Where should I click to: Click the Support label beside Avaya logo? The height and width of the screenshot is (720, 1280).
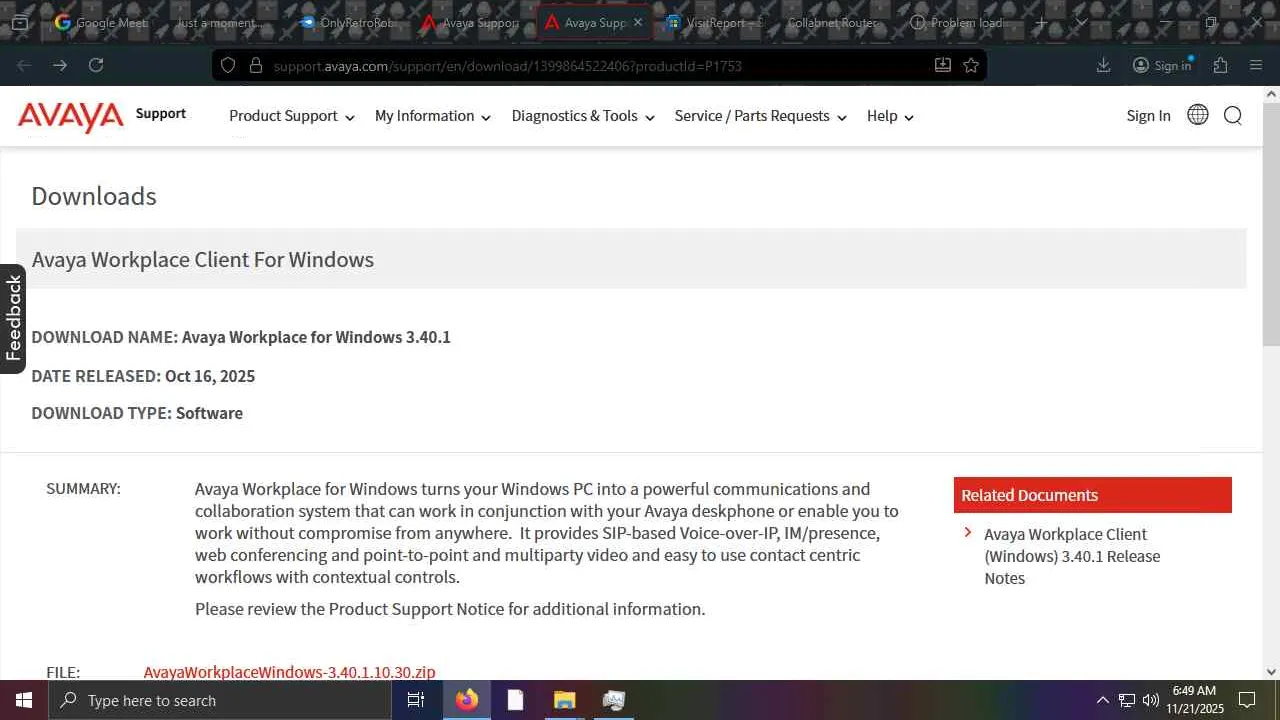(161, 114)
